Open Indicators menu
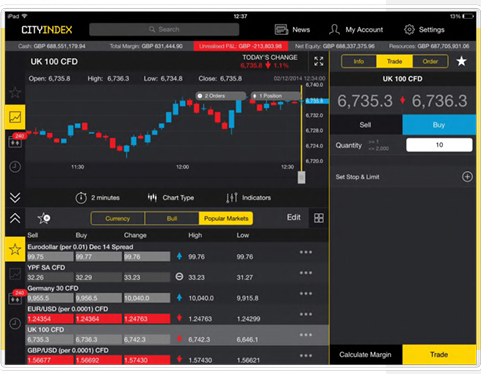 click(248, 198)
